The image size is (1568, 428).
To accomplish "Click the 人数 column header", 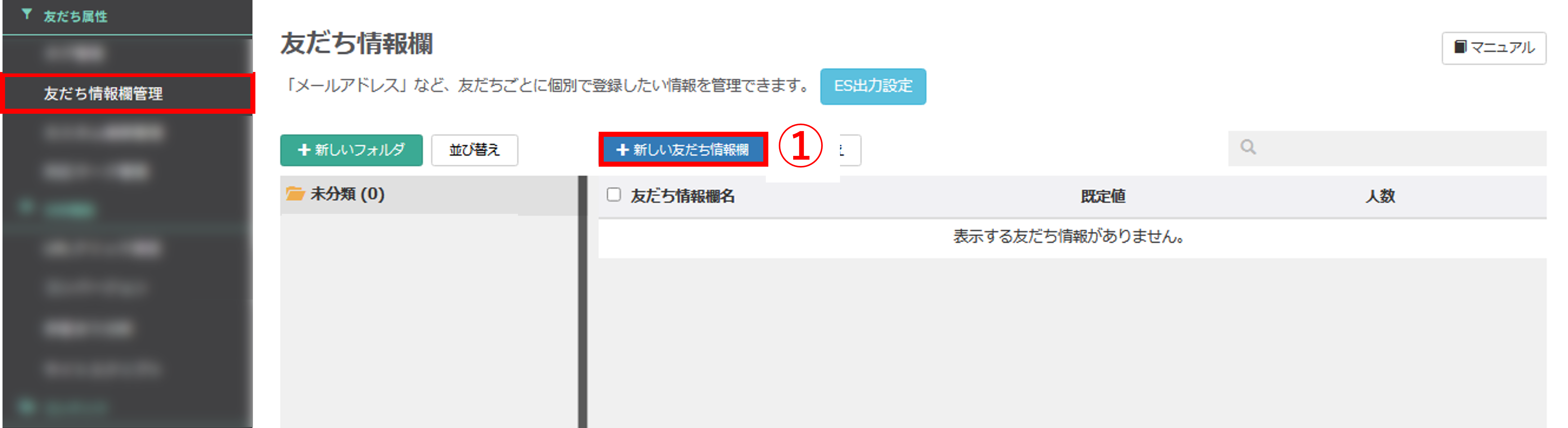I will pyautogui.click(x=1380, y=197).
